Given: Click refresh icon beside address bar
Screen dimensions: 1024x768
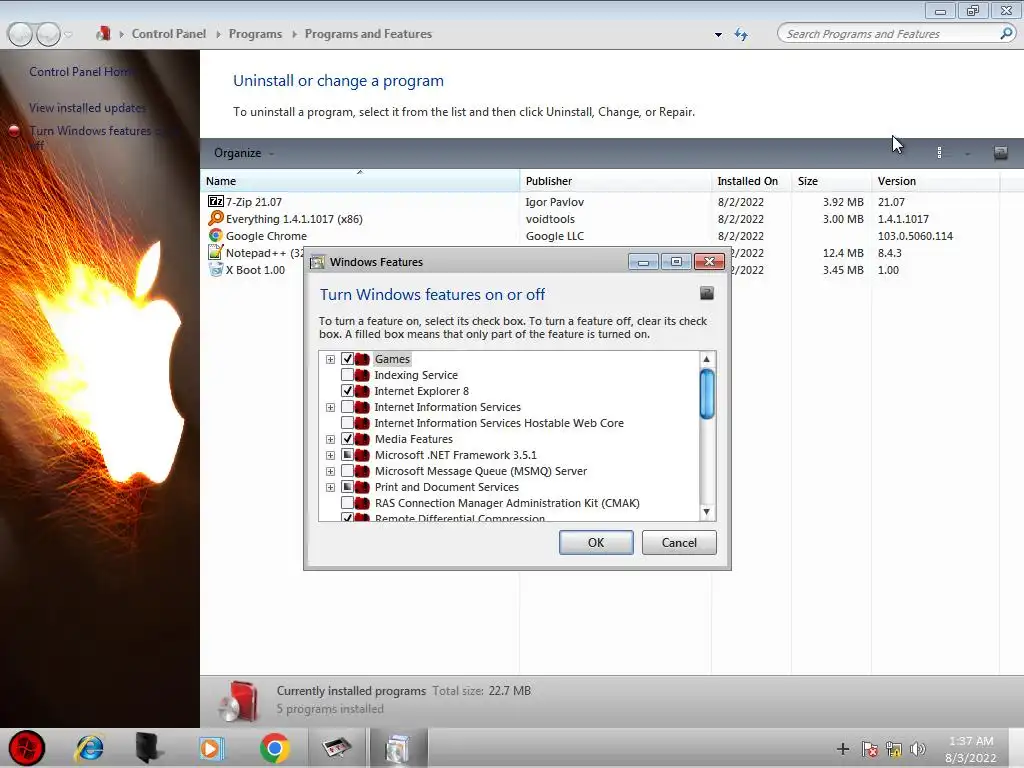Looking at the screenshot, I should point(741,34).
